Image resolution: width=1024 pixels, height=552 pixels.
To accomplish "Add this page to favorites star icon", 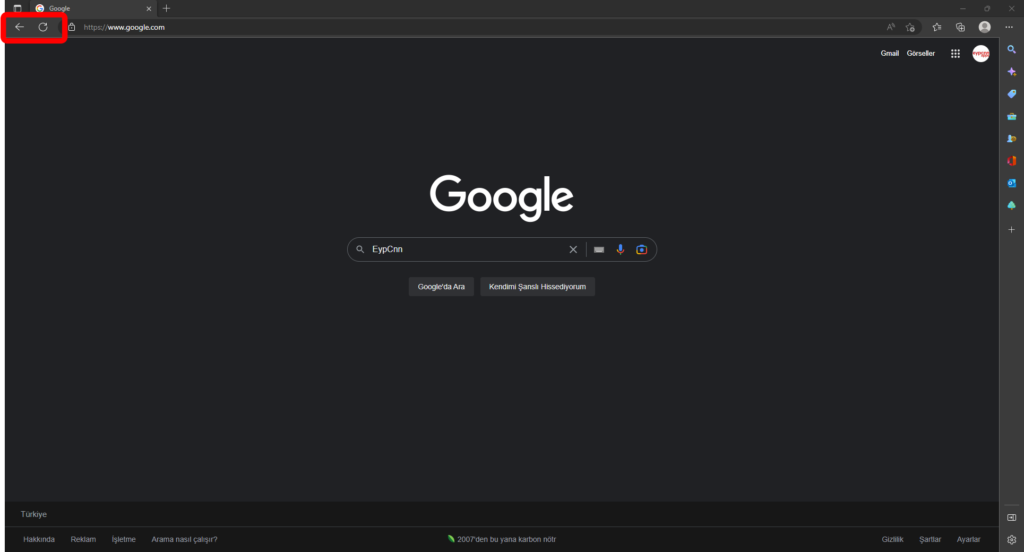I will [x=910, y=27].
